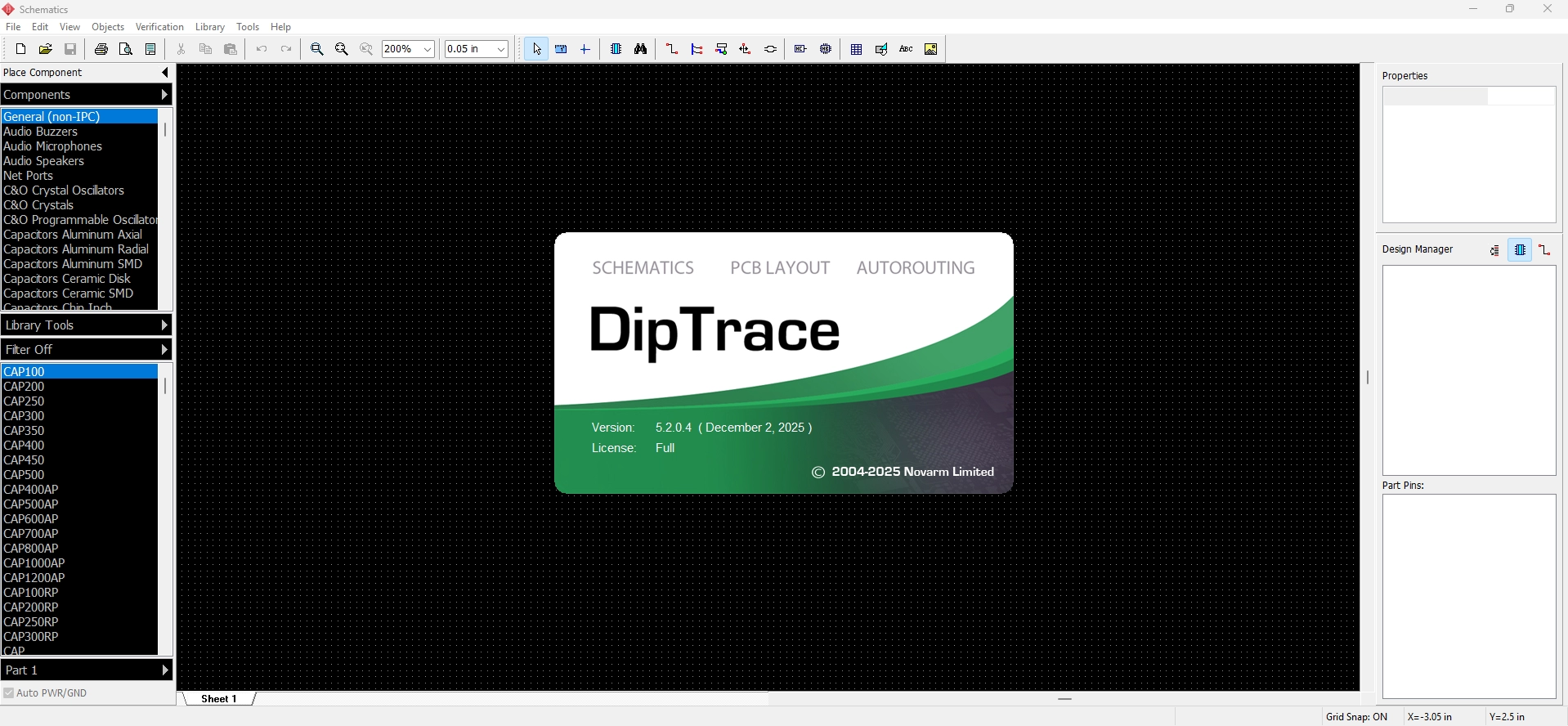Click the Place Component chip icon
Screen dimensions: 1568x726
point(616,49)
